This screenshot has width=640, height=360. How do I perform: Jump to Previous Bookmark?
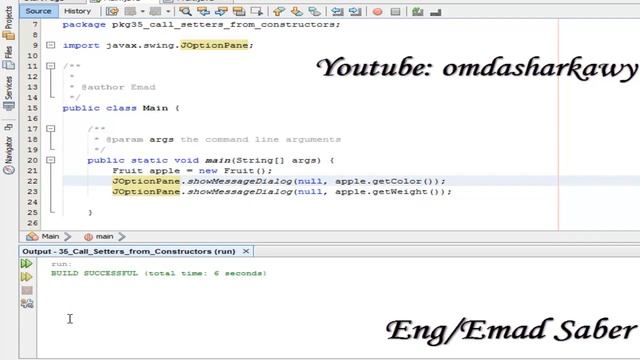tap(279, 11)
